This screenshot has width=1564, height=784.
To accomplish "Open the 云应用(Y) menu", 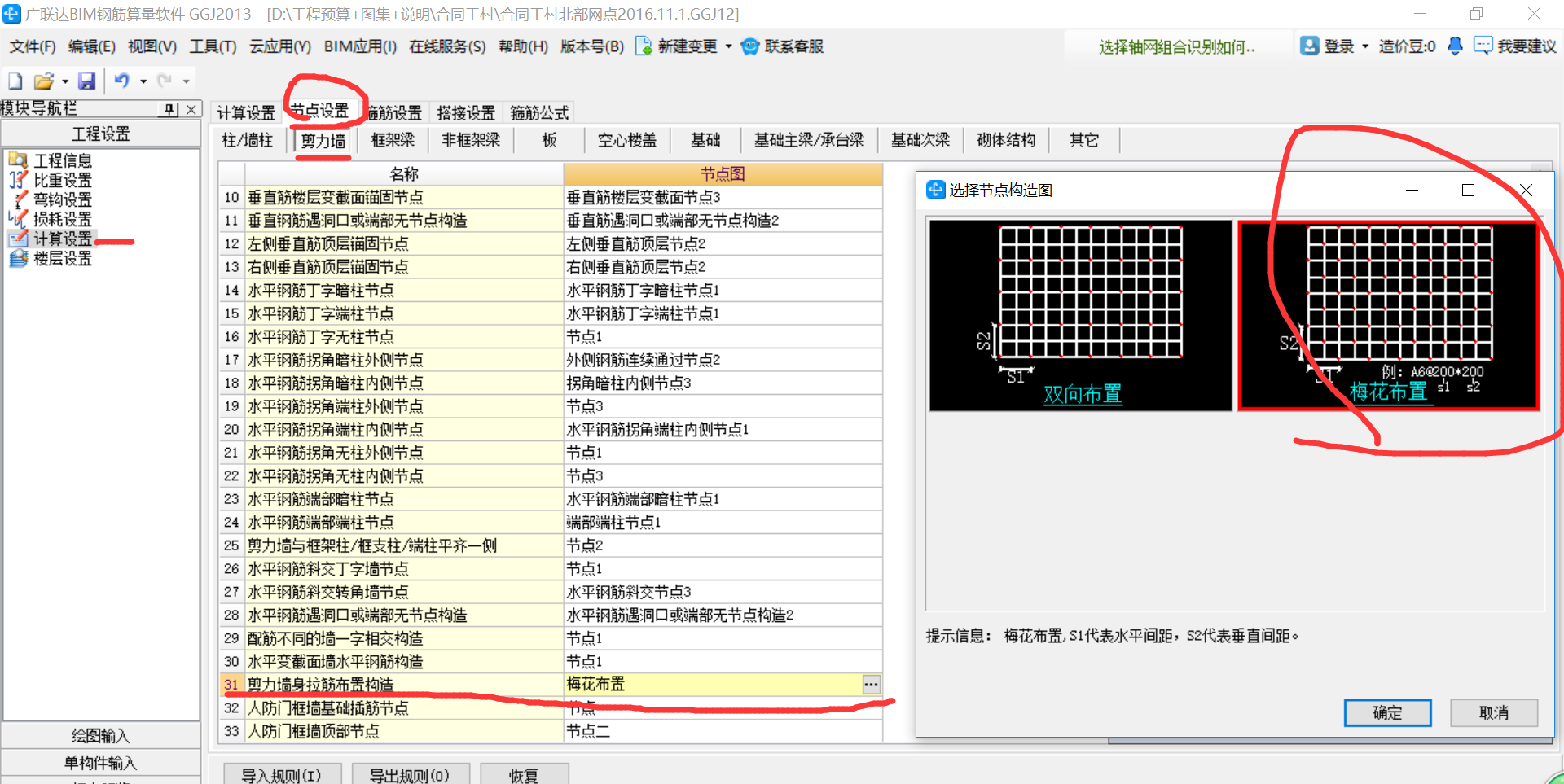I will coord(280,46).
